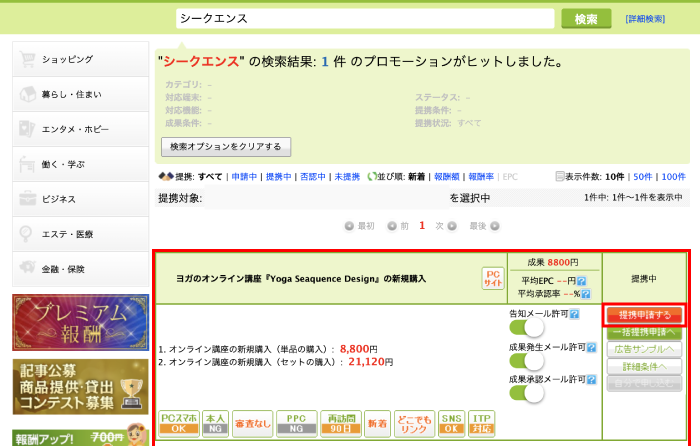Click help icon next to 平均EPC
Image resolution: width=700 pixels, height=446 pixels.
(x=584, y=279)
